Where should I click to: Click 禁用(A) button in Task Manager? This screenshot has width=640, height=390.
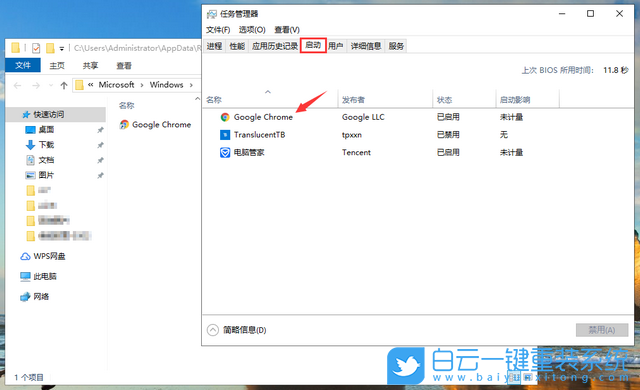(602, 330)
